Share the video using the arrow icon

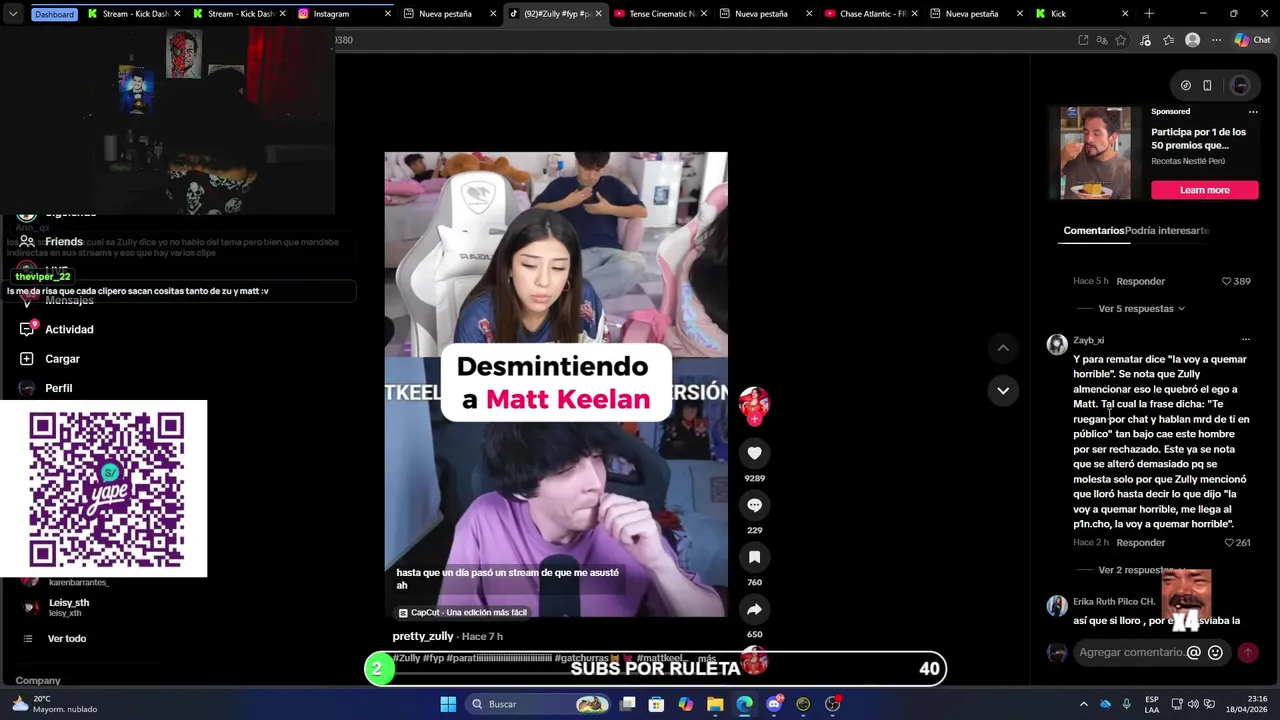click(754, 609)
